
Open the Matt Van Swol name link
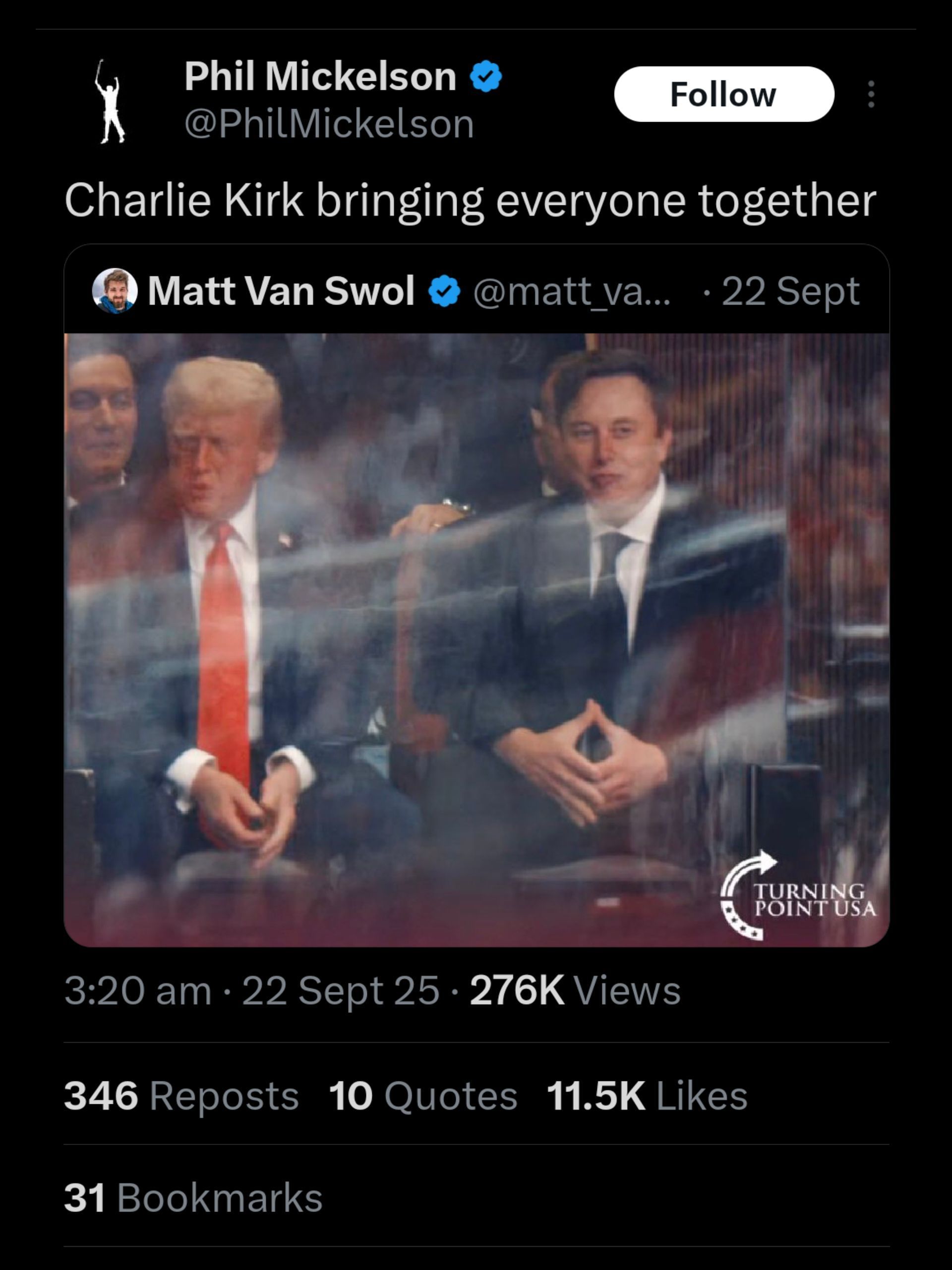point(281,291)
